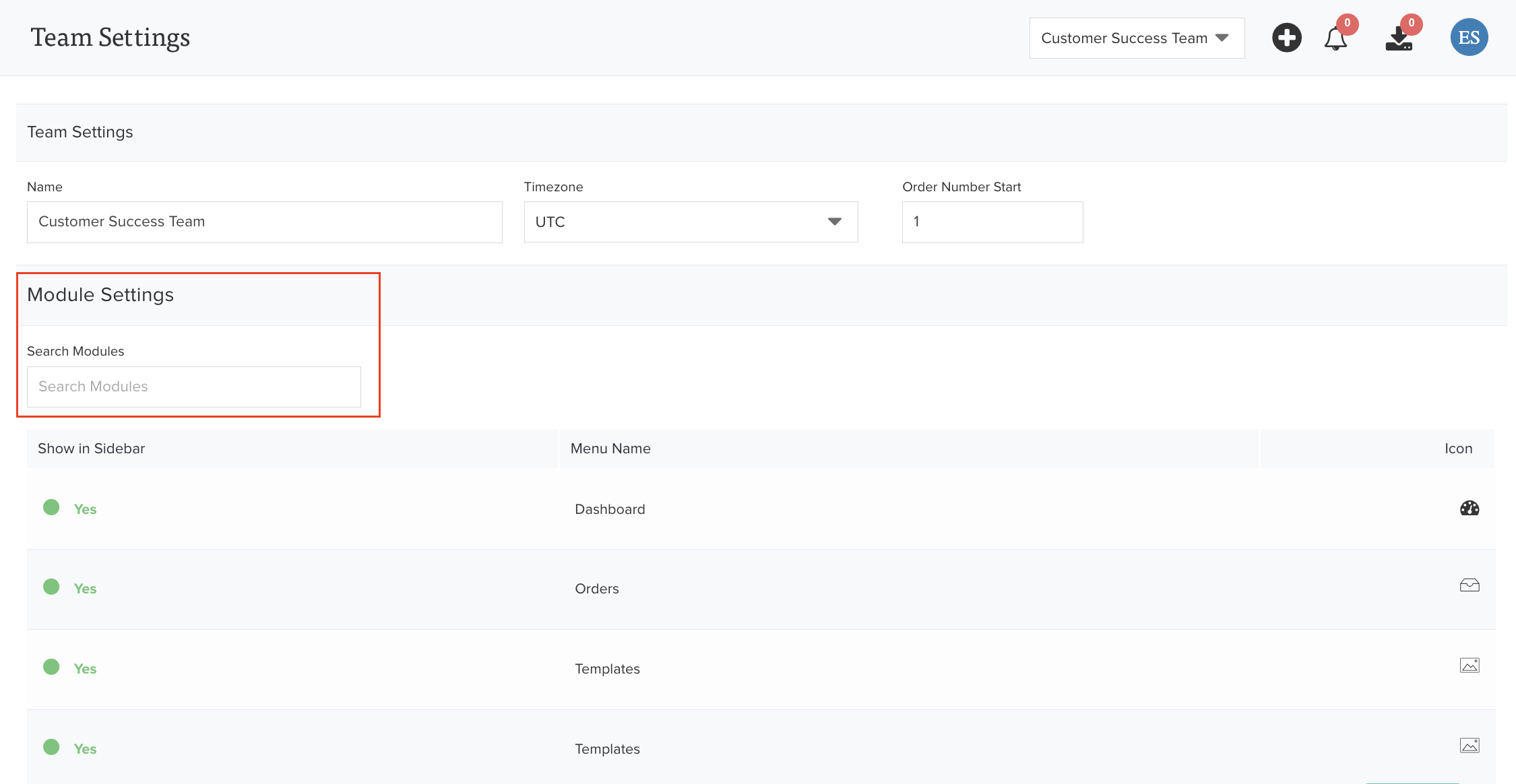
Task: Click the Timezone dropdown arrow
Action: pyautogui.click(x=834, y=222)
